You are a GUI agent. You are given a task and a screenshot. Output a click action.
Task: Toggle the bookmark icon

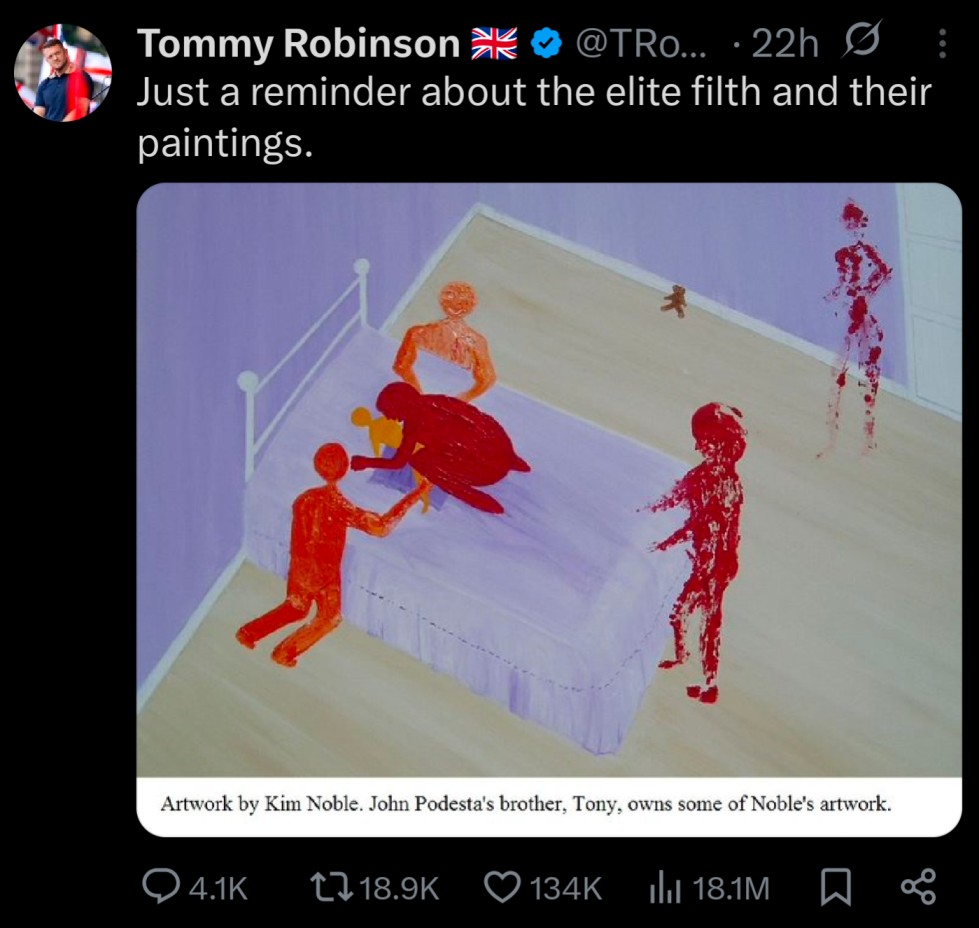coord(835,888)
